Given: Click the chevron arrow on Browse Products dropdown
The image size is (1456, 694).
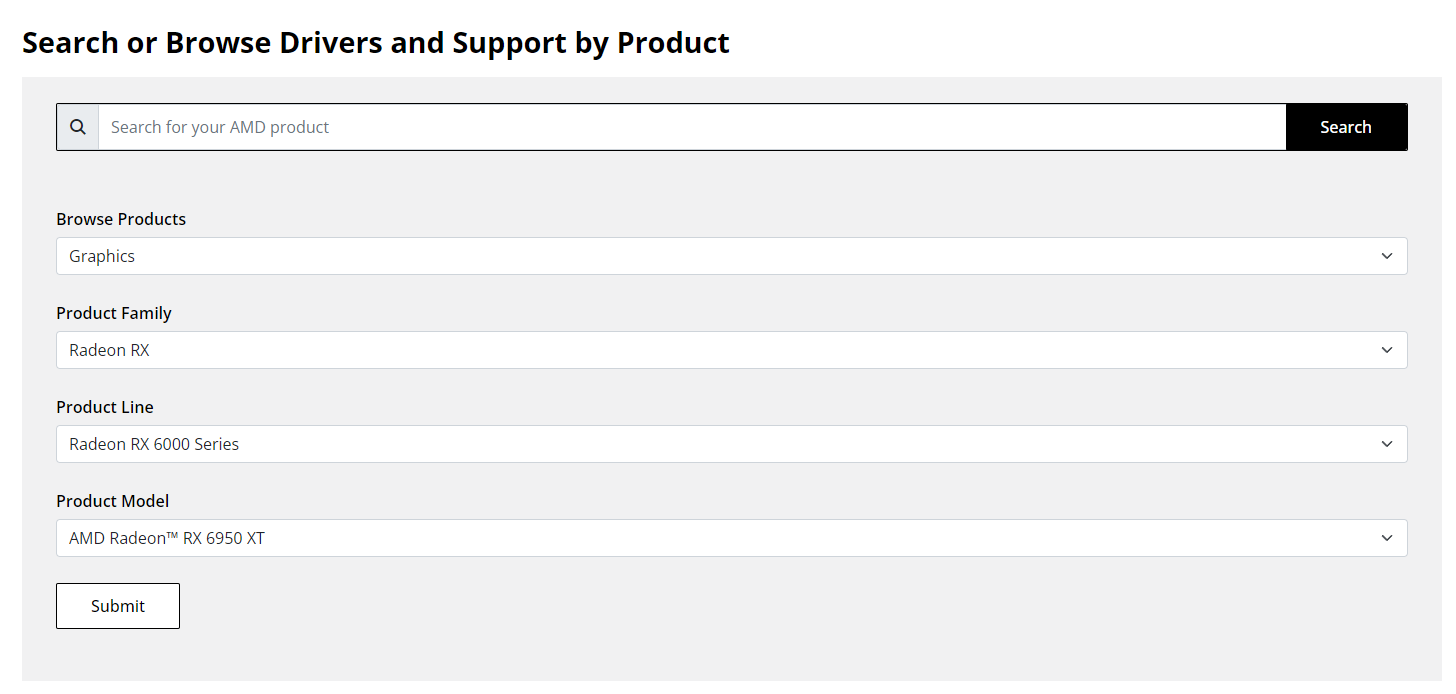Looking at the screenshot, I should [x=1386, y=256].
